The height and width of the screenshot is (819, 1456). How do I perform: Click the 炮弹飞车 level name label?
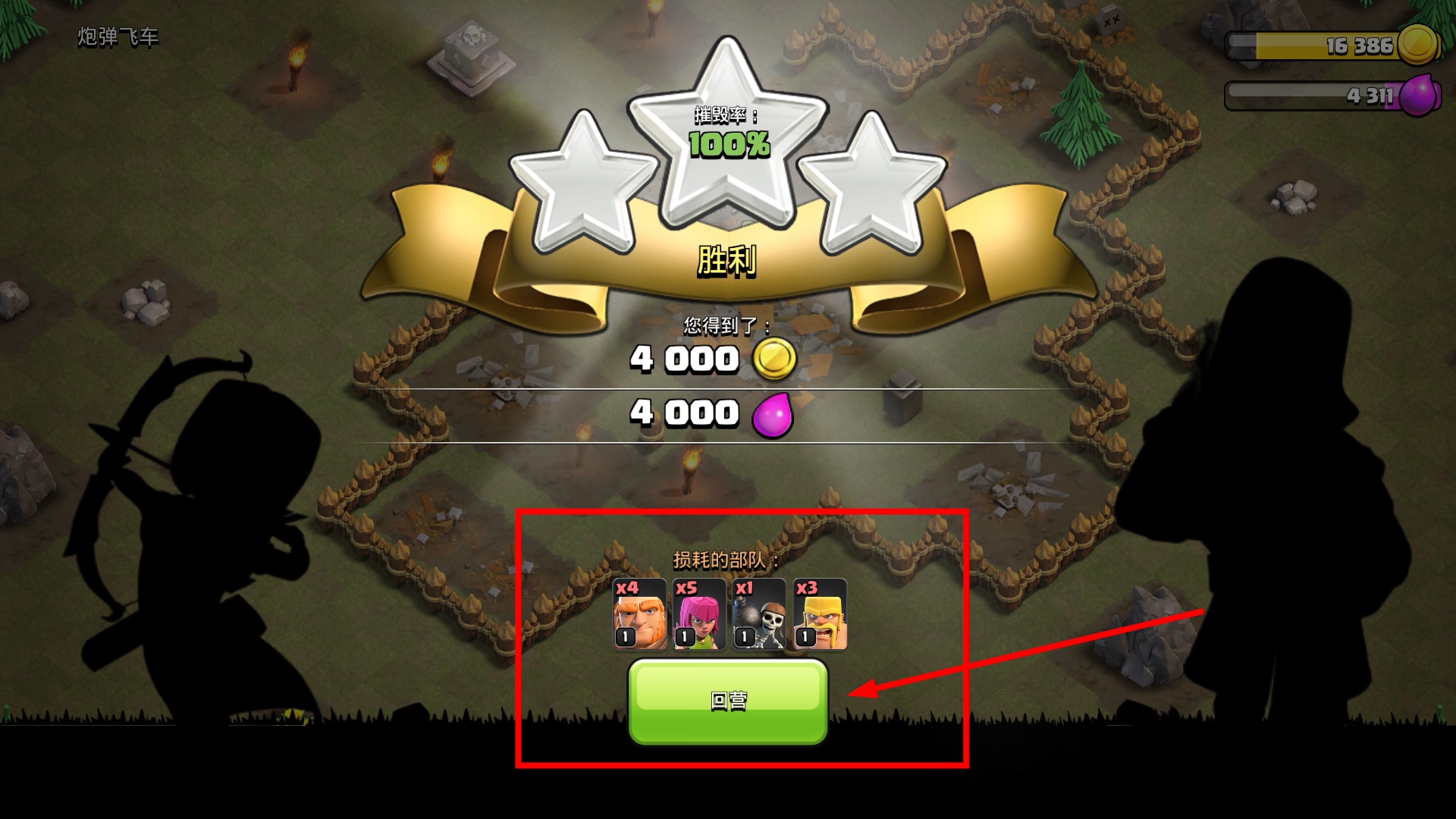click(118, 36)
